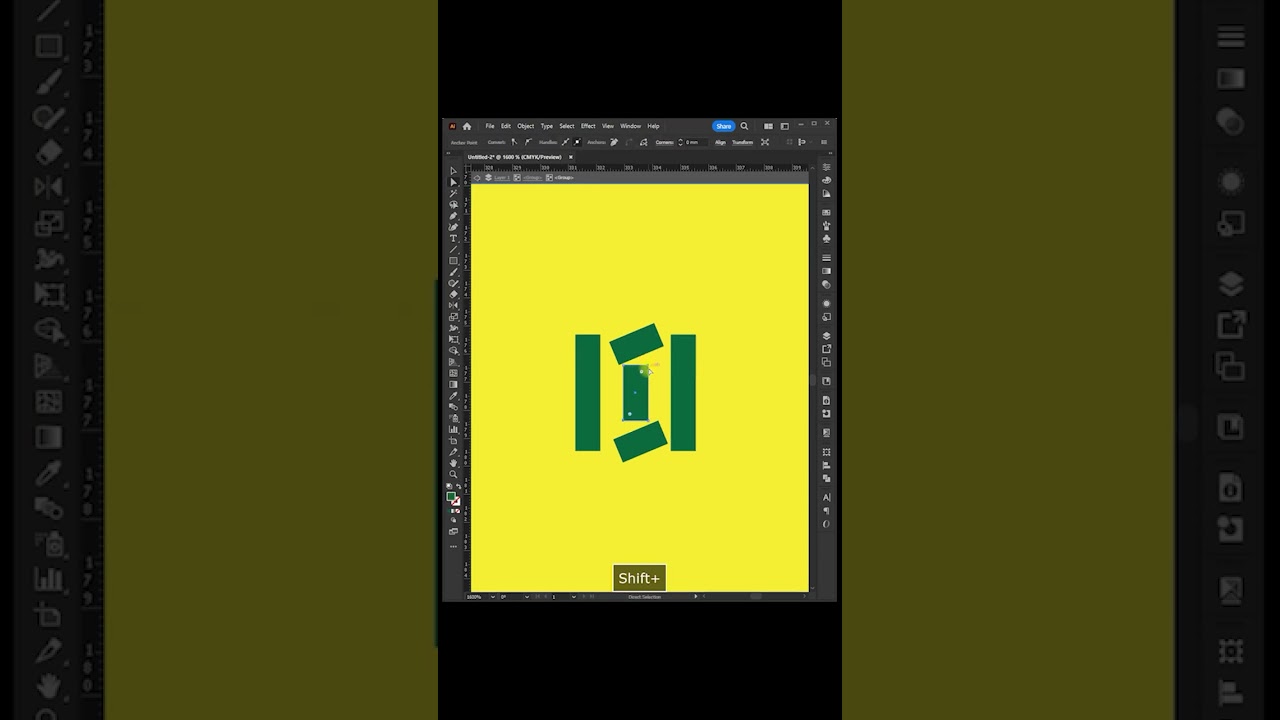This screenshot has width=1280, height=720.
Task: Pick the Hand tool
Action: pos(453,463)
